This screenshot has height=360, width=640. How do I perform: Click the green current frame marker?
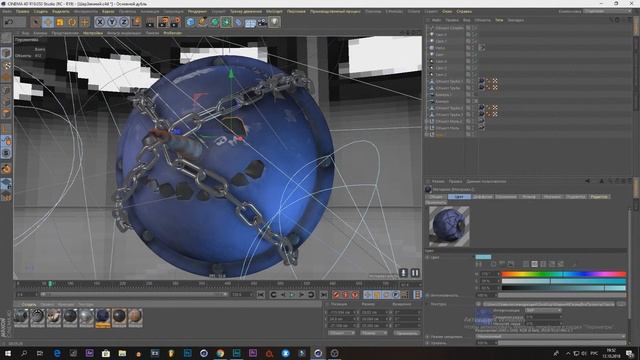click(x=50, y=283)
